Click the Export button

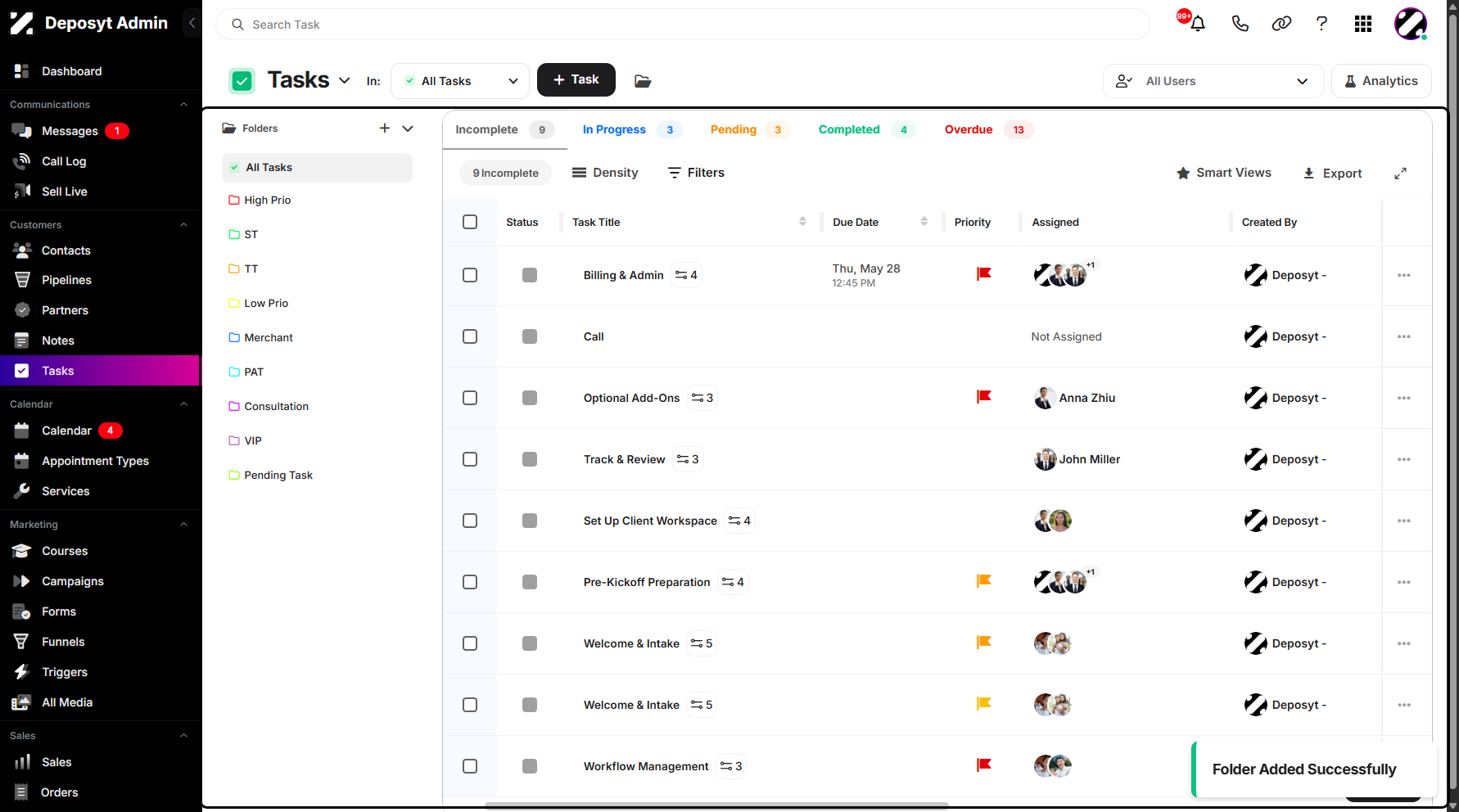click(1332, 173)
